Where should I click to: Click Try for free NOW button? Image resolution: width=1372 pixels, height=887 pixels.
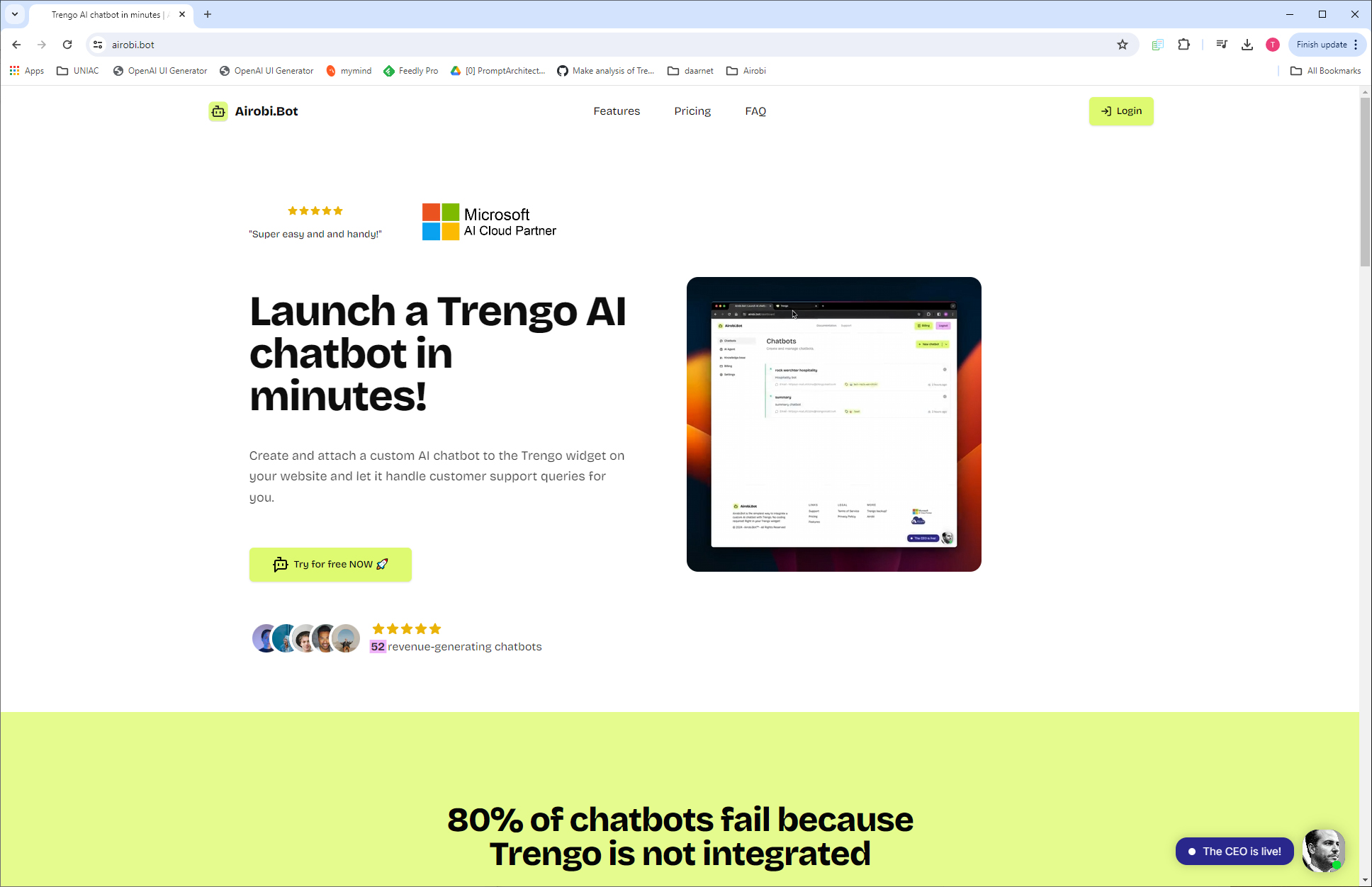[330, 563]
